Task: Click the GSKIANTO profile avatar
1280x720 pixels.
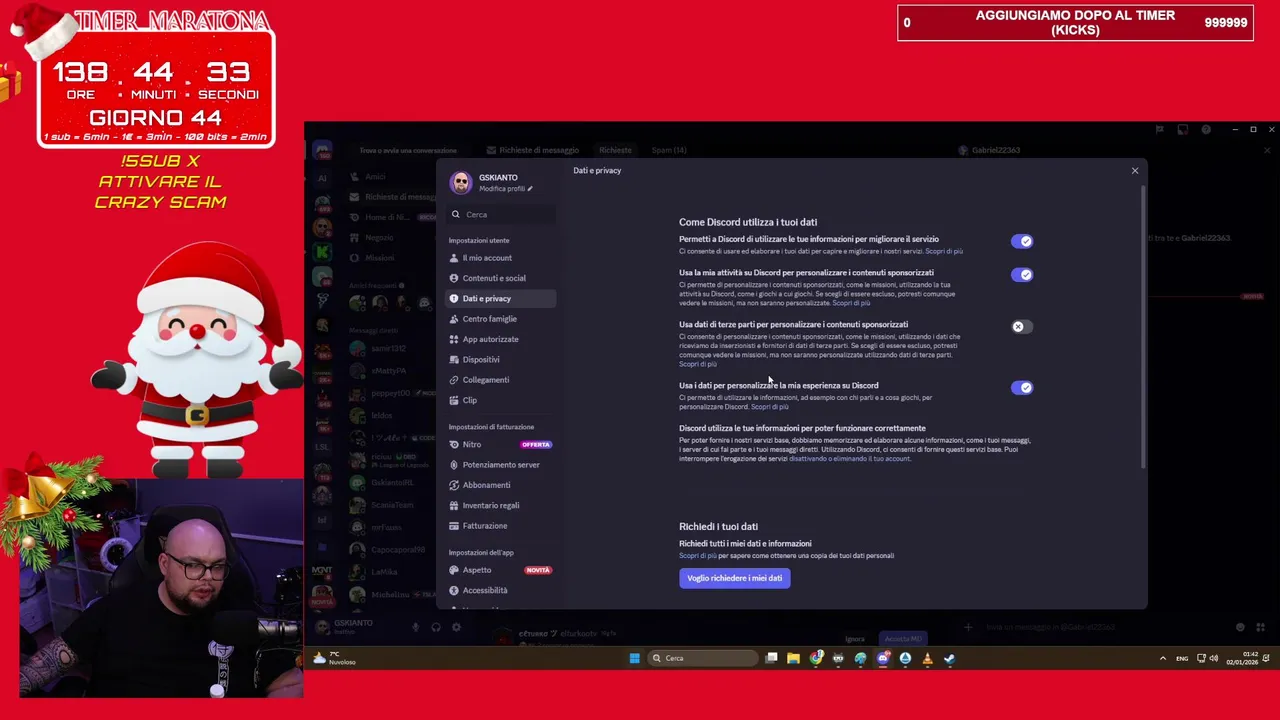Action: pyautogui.click(x=461, y=182)
